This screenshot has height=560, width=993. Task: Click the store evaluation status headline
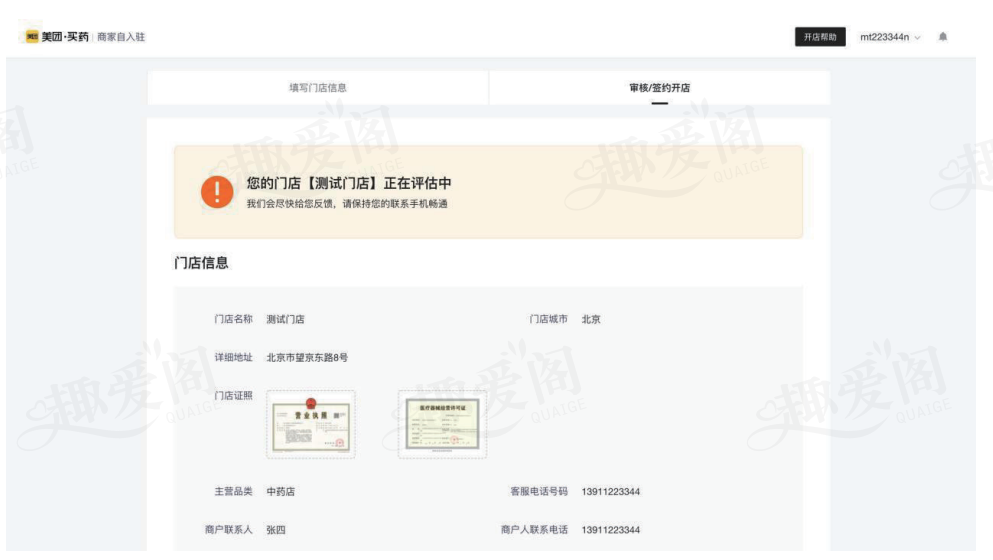[349, 184]
